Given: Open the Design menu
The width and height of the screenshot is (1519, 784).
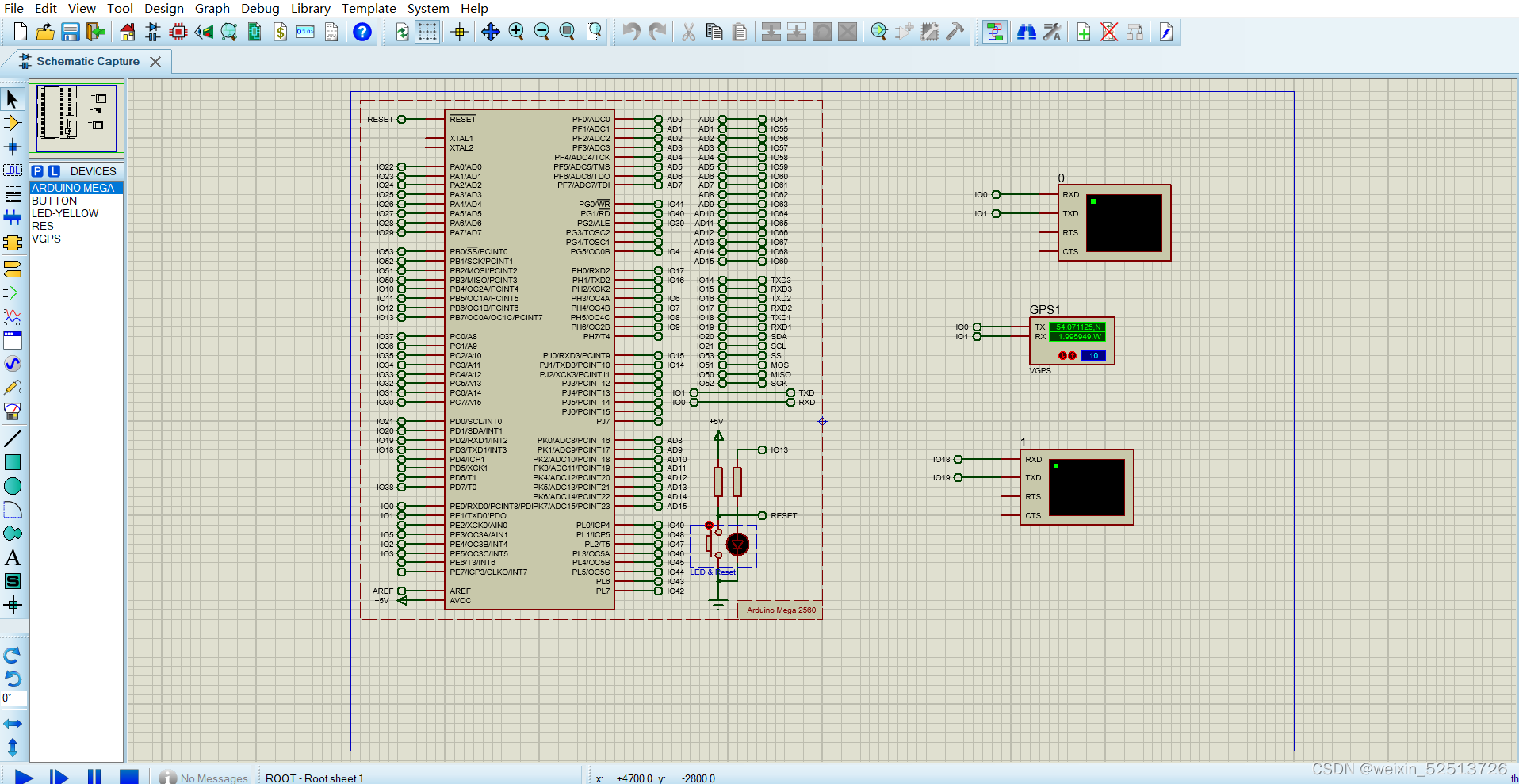Looking at the screenshot, I should pyautogui.click(x=164, y=8).
